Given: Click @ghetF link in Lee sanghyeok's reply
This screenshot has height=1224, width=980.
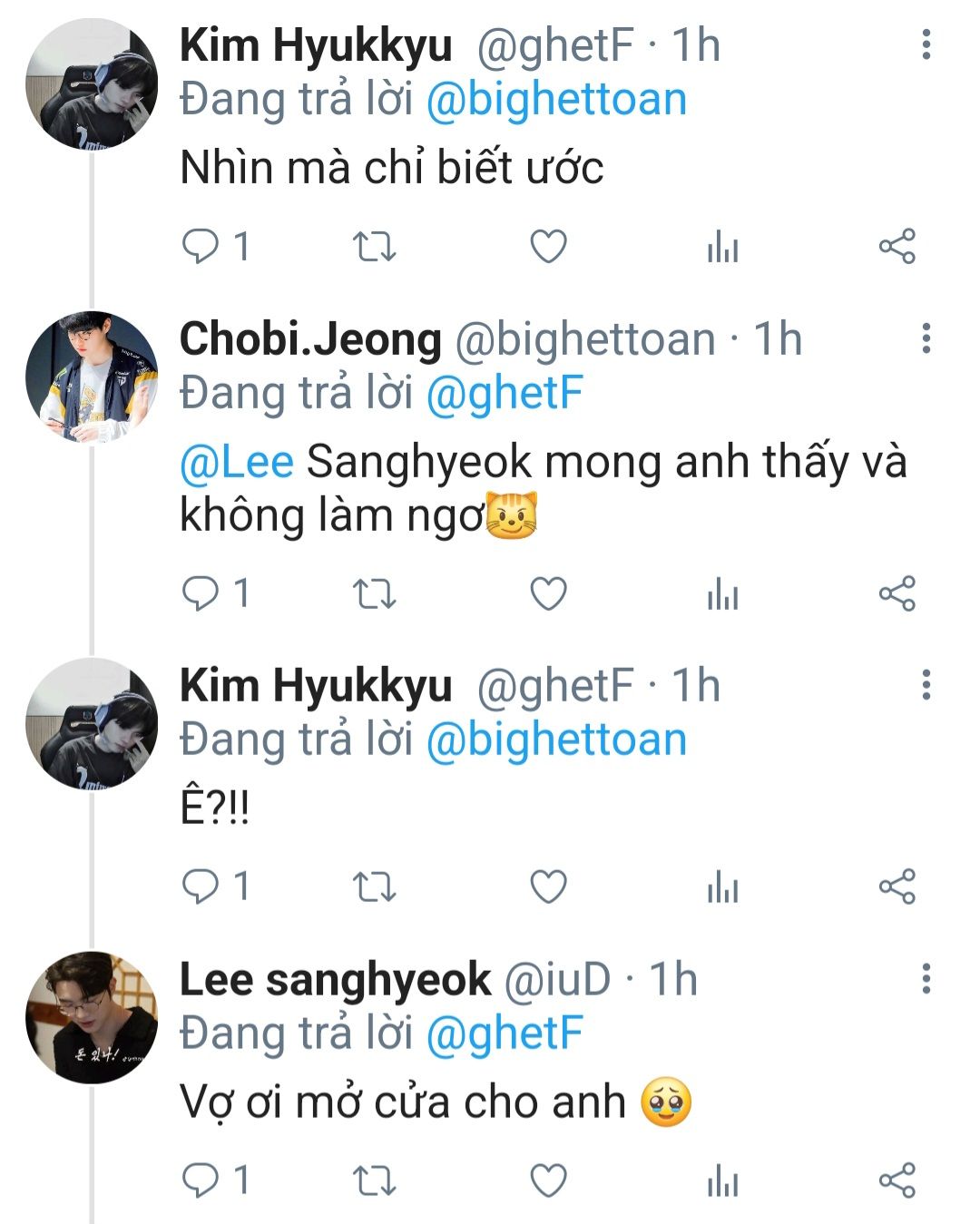Looking at the screenshot, I should point(504,1033).
